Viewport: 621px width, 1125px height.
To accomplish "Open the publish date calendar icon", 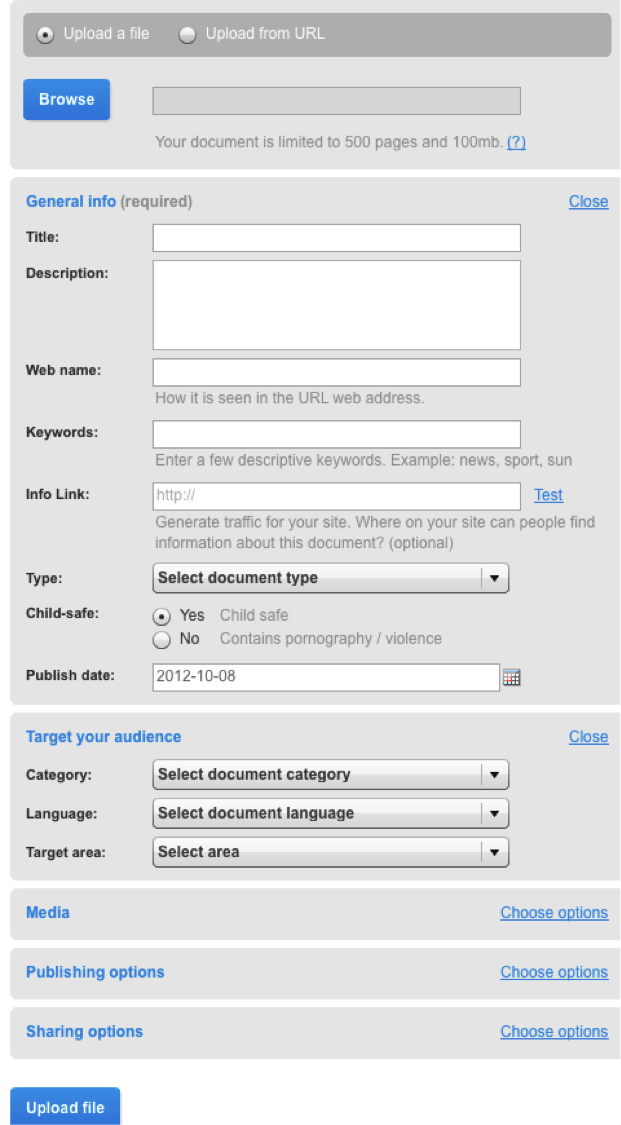I will click(511, 677).
